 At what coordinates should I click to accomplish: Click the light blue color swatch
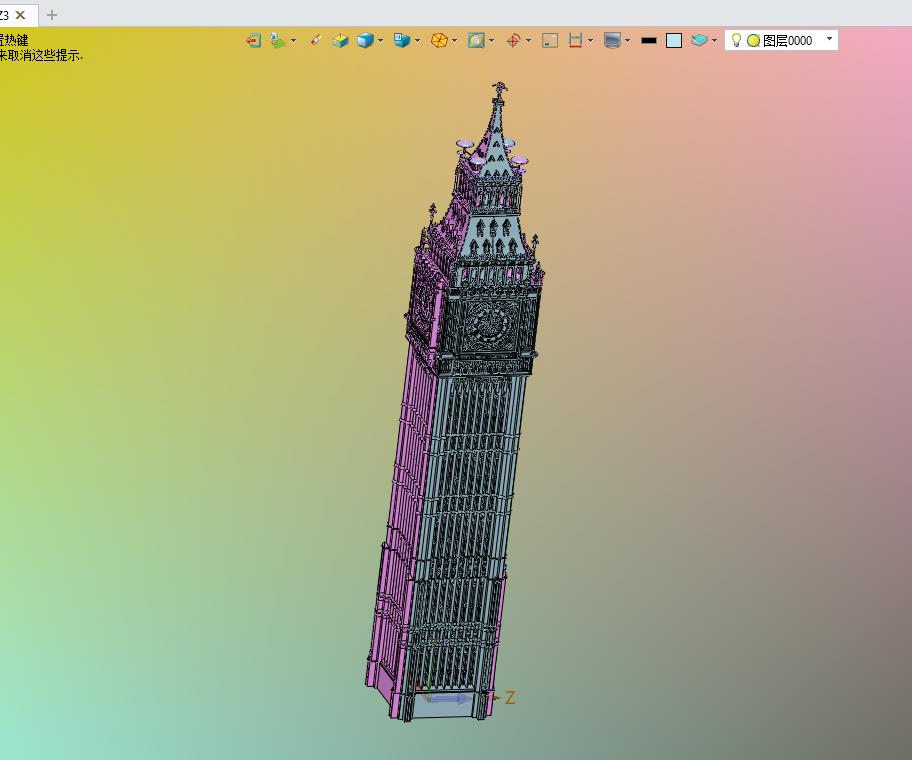tap(674, 40)
